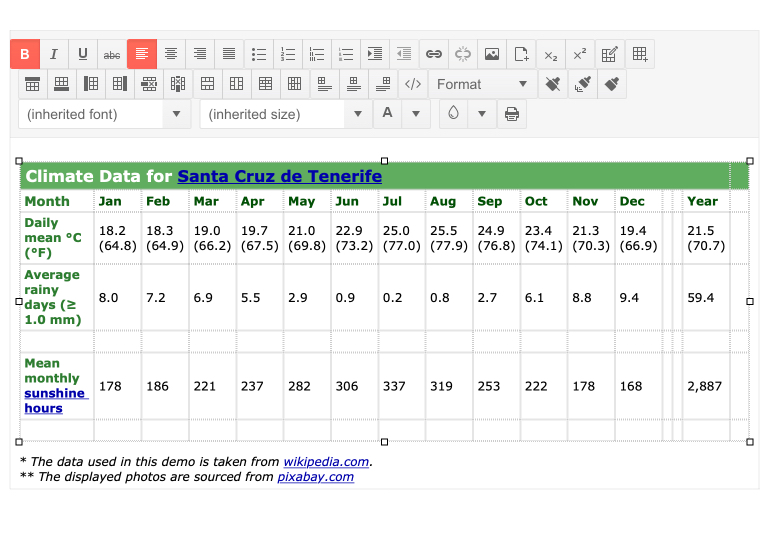Image resolution: width=770 pixels, height=549 pixels.
Task: Select the Year sunshine hours cell 2,887
Action: (706, 386)
